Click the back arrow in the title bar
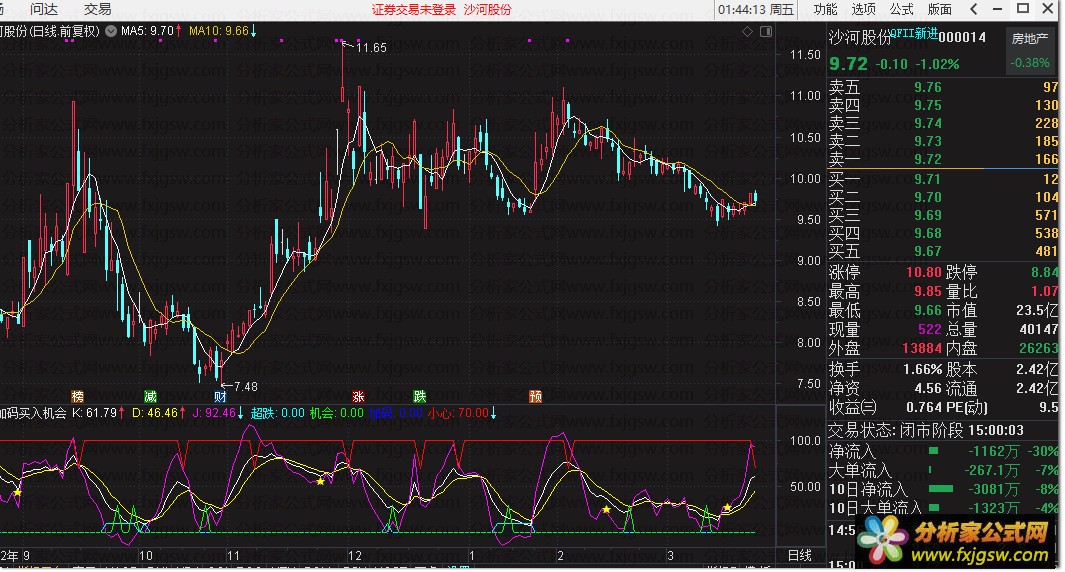Image resolution: width=1065 pixels, height=572 pixels. 974,10
